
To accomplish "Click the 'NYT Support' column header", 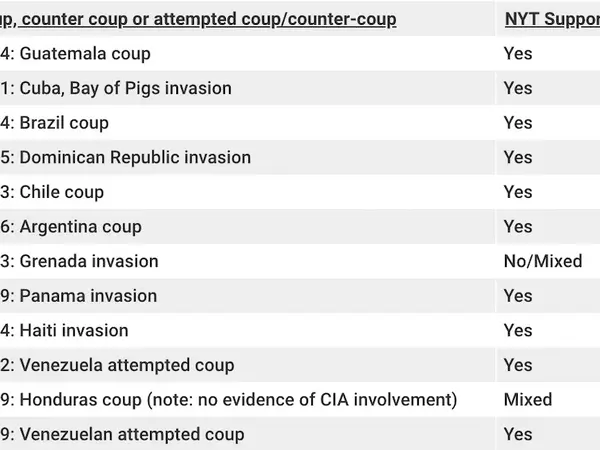I will (x=552, y=19).
